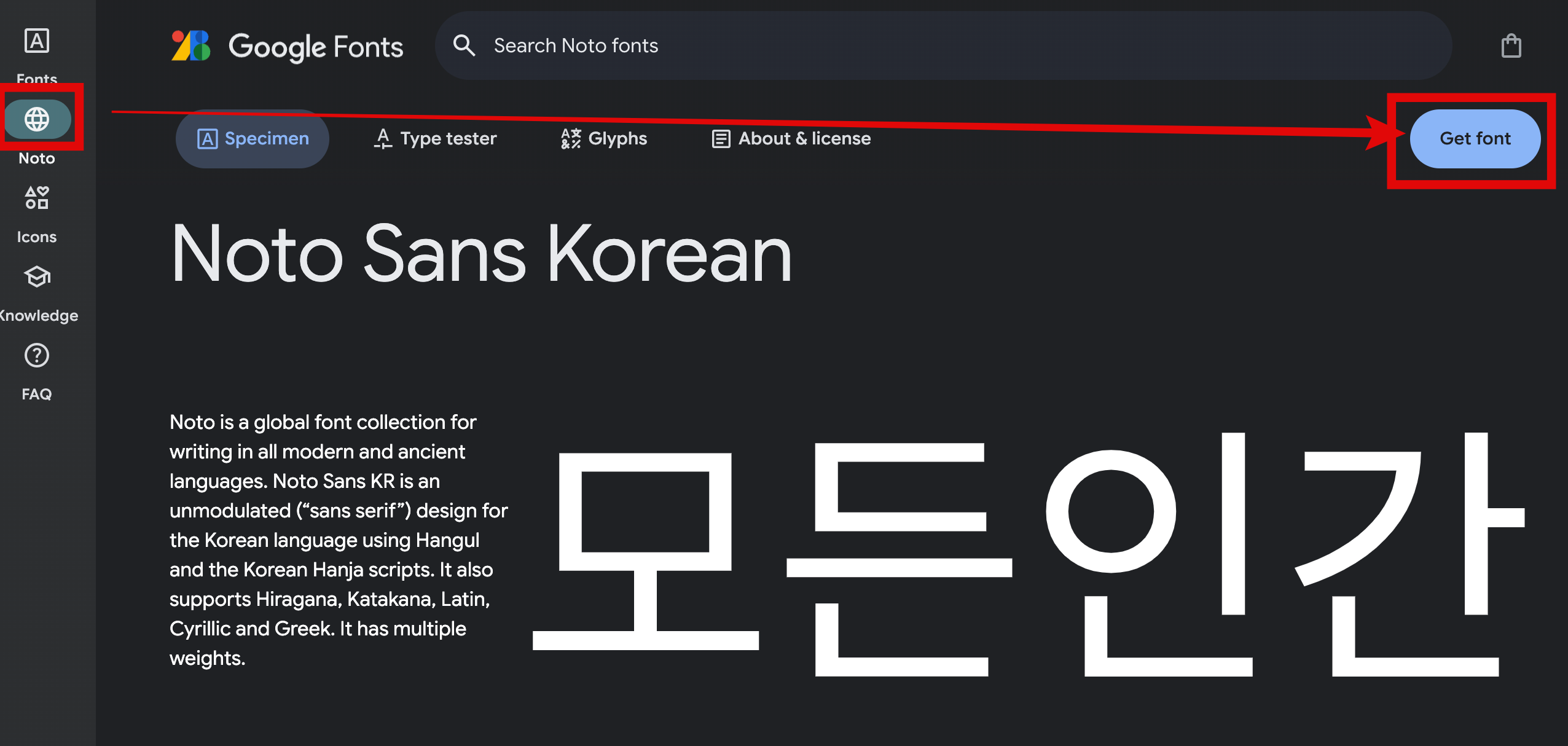The image size is (1568, 746).
Task: Switch to the Specimen tab
Action: pyautogui.click(x=253, y=139)
